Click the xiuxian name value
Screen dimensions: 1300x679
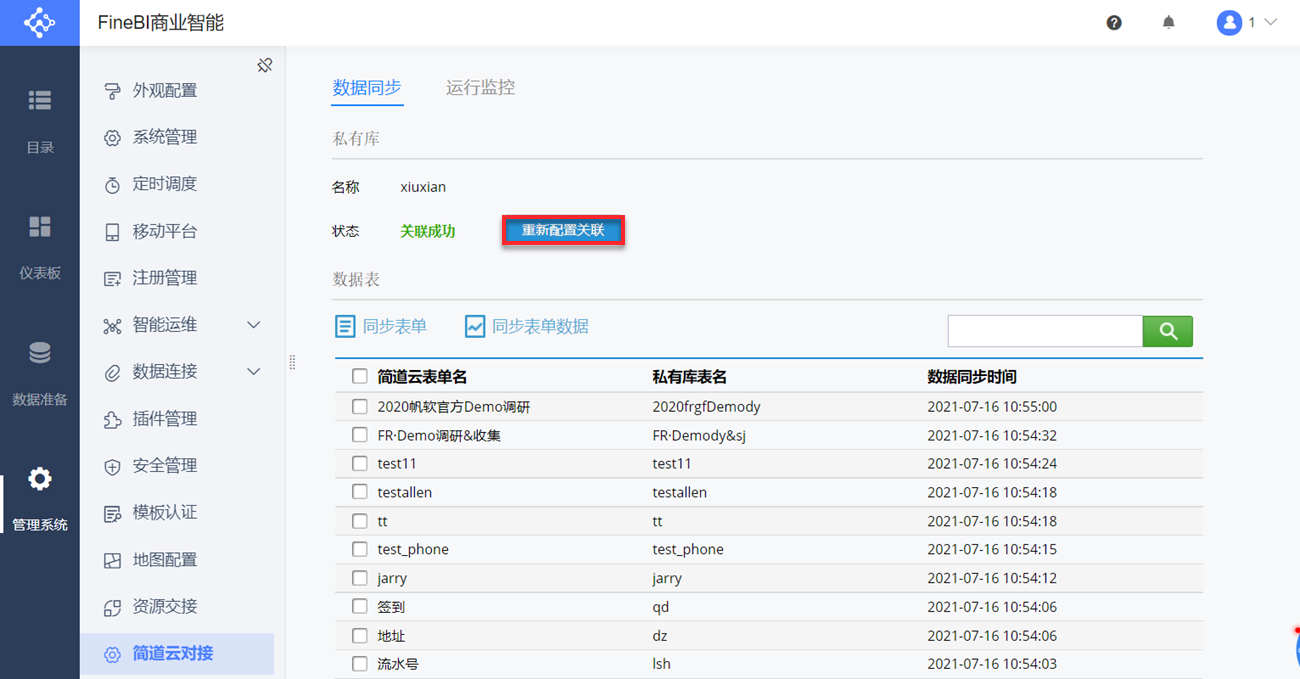pyautogui.click(x=423, y=187)
